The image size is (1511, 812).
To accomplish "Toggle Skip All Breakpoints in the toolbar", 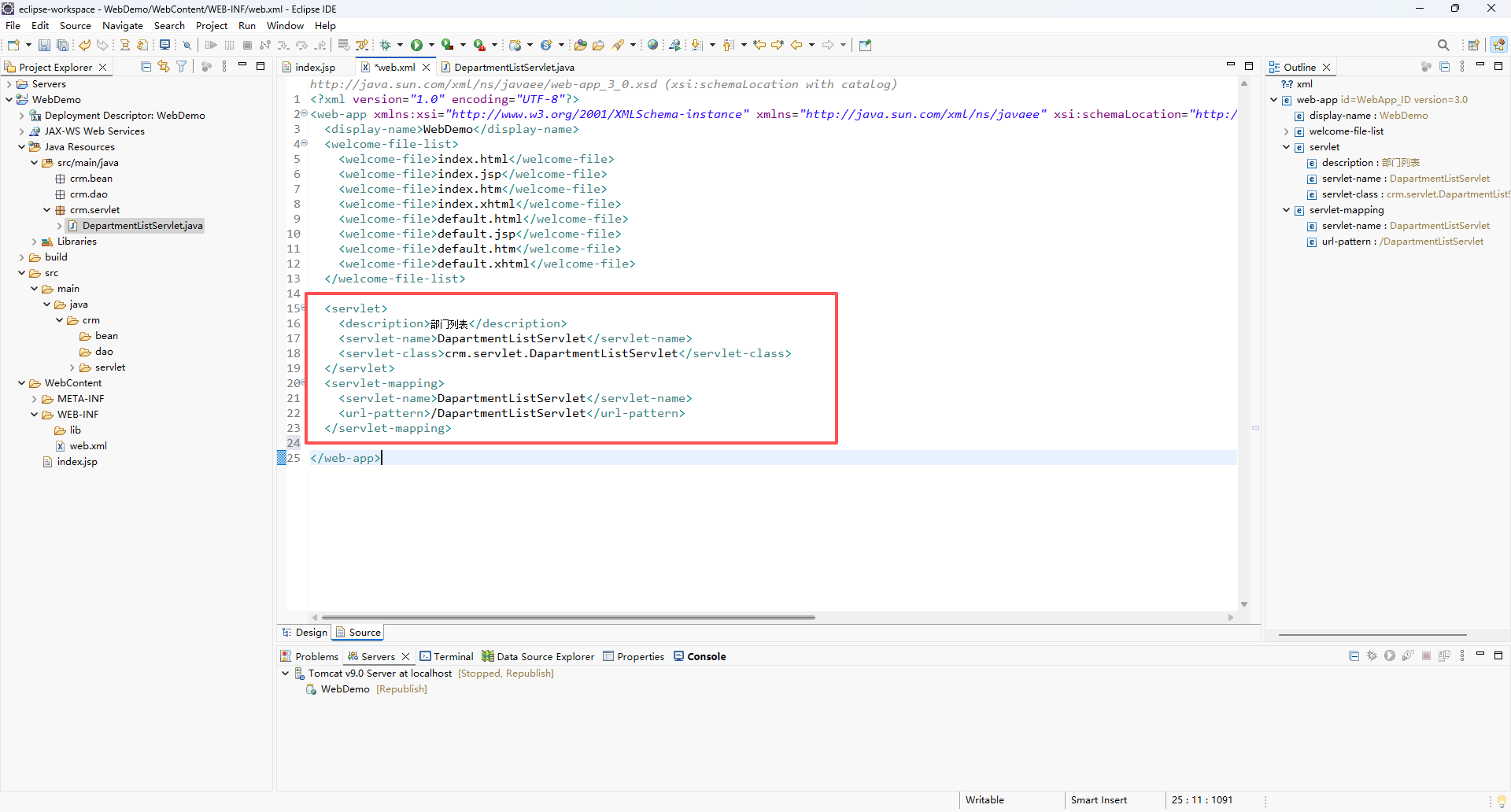I will [187, 46].
